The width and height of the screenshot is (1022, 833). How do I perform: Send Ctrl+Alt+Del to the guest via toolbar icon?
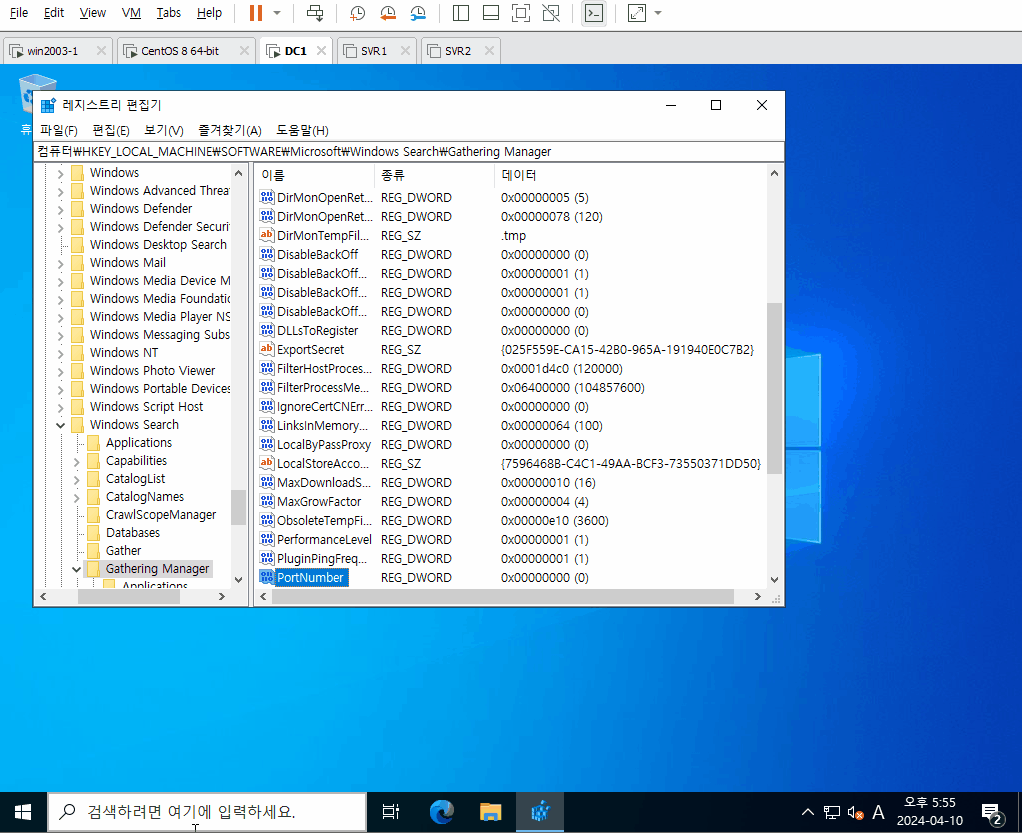(315, 13)
